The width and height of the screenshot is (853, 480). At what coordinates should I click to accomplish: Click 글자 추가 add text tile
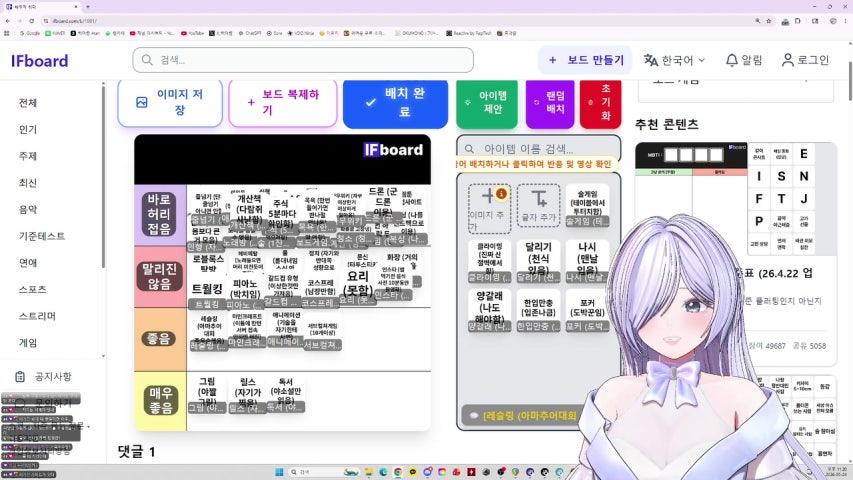coord(538,206)
